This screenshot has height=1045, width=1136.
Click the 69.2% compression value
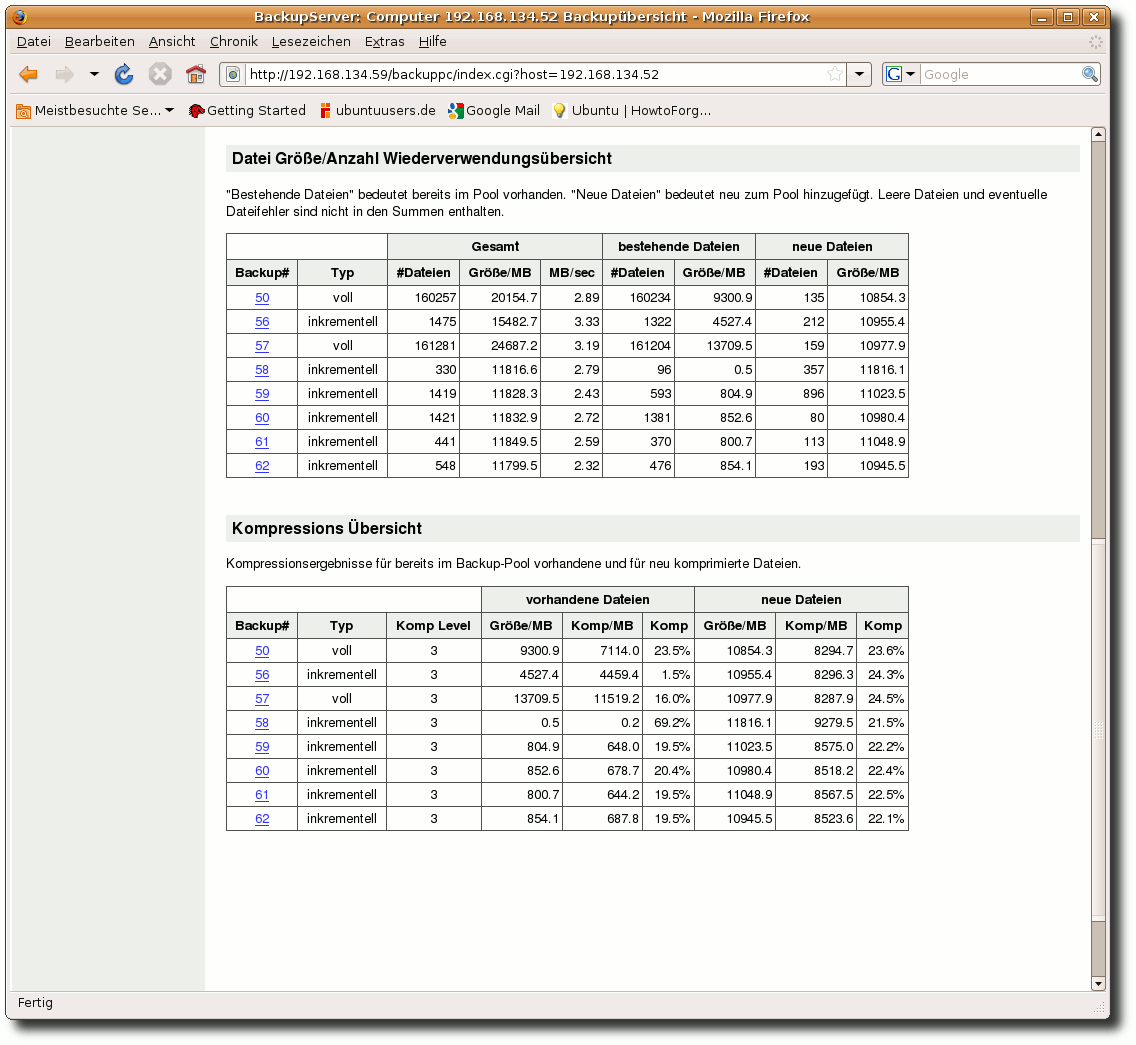(668, 723)
